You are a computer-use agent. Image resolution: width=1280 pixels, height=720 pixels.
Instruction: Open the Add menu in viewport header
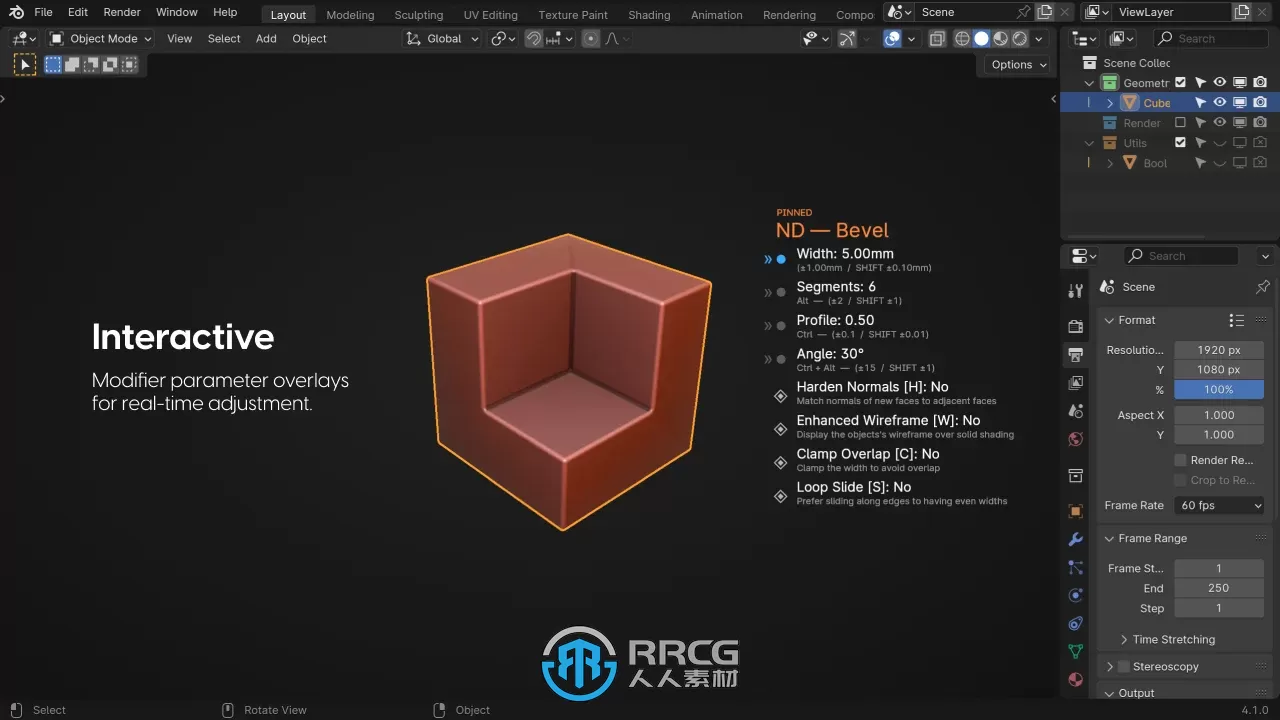tap(266, 38)
